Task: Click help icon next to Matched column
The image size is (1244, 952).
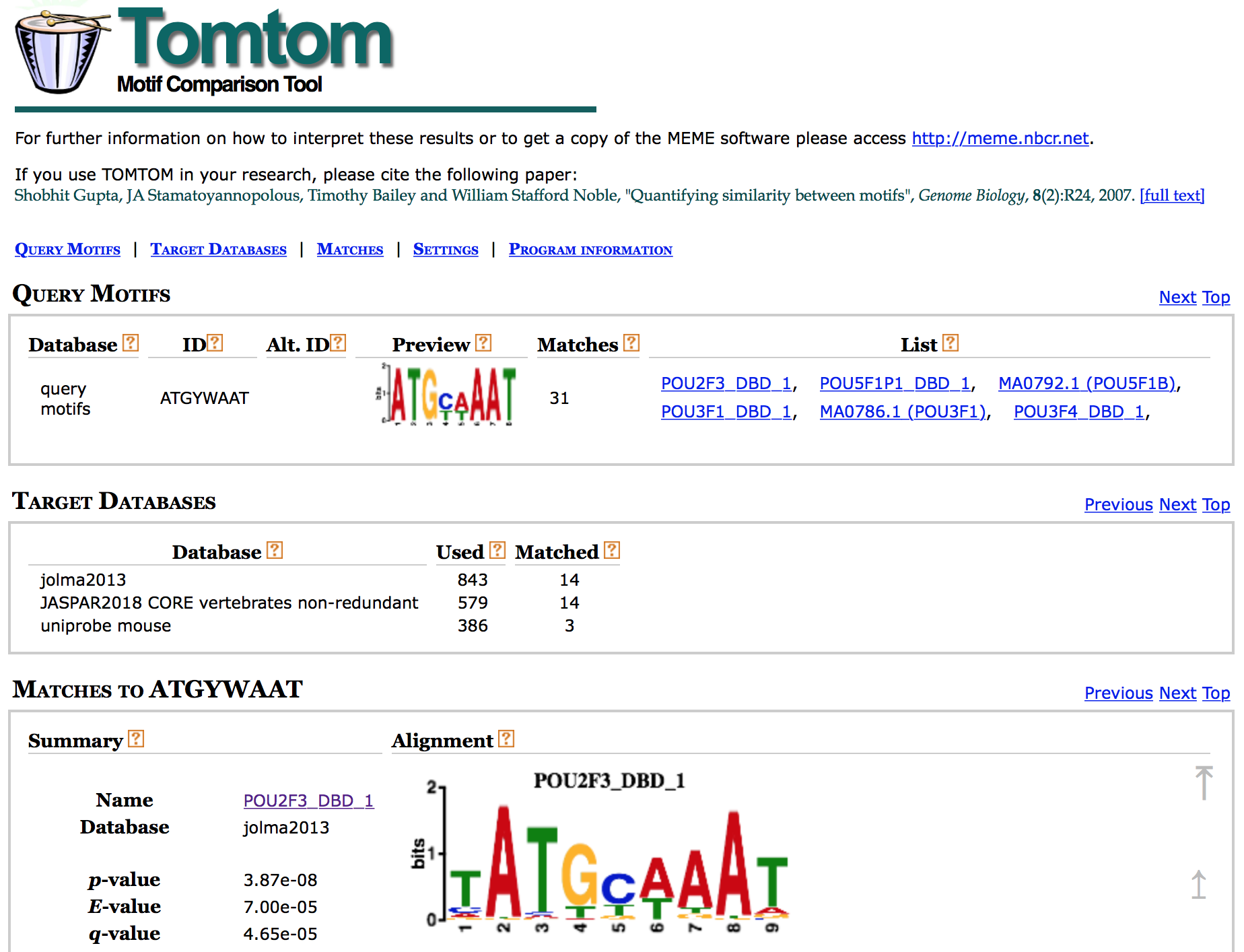Action: [x=612, y=551]
